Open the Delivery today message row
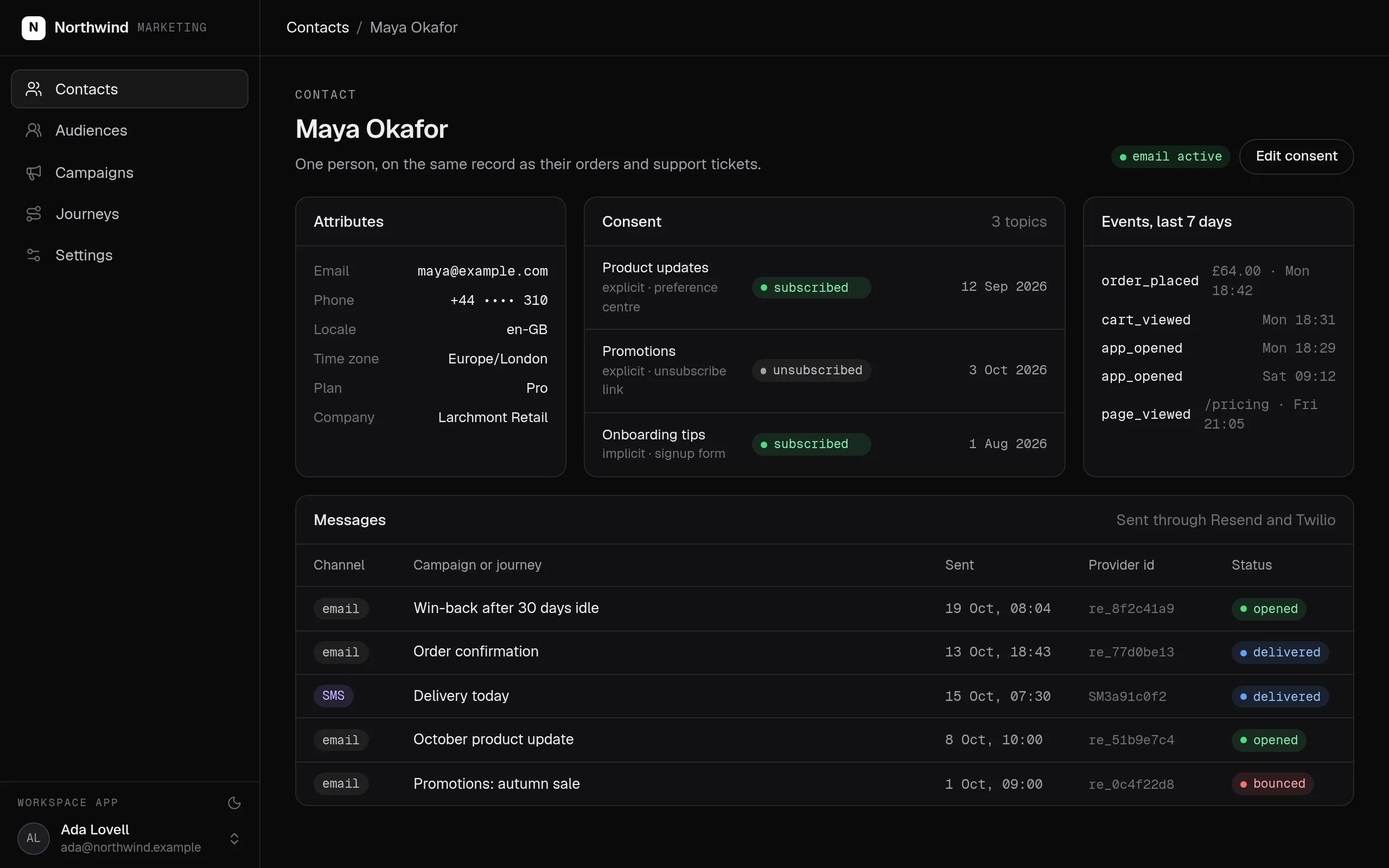This screenshot has height=868, width=1389. pyautogui.click(x=824, y=697)
